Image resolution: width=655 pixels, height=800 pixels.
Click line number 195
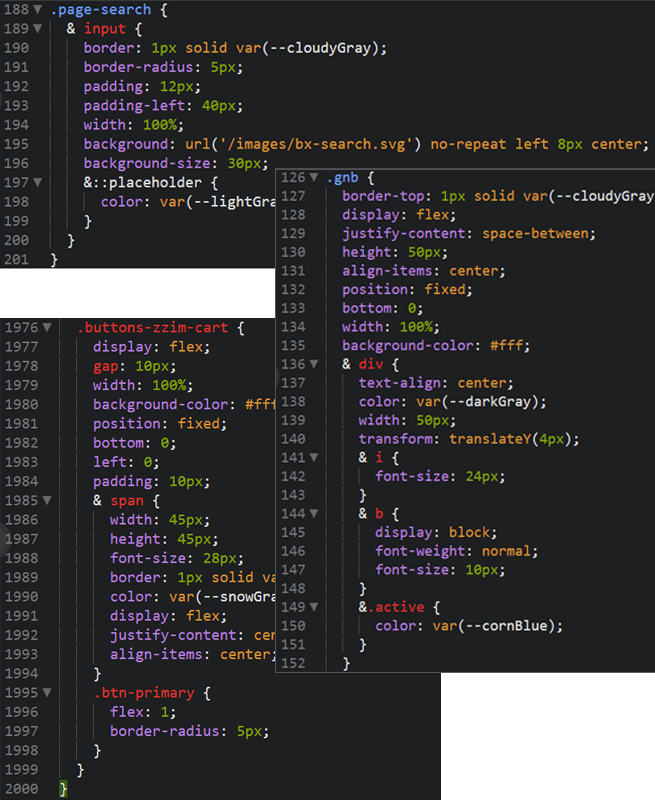(x=16, y=144)
